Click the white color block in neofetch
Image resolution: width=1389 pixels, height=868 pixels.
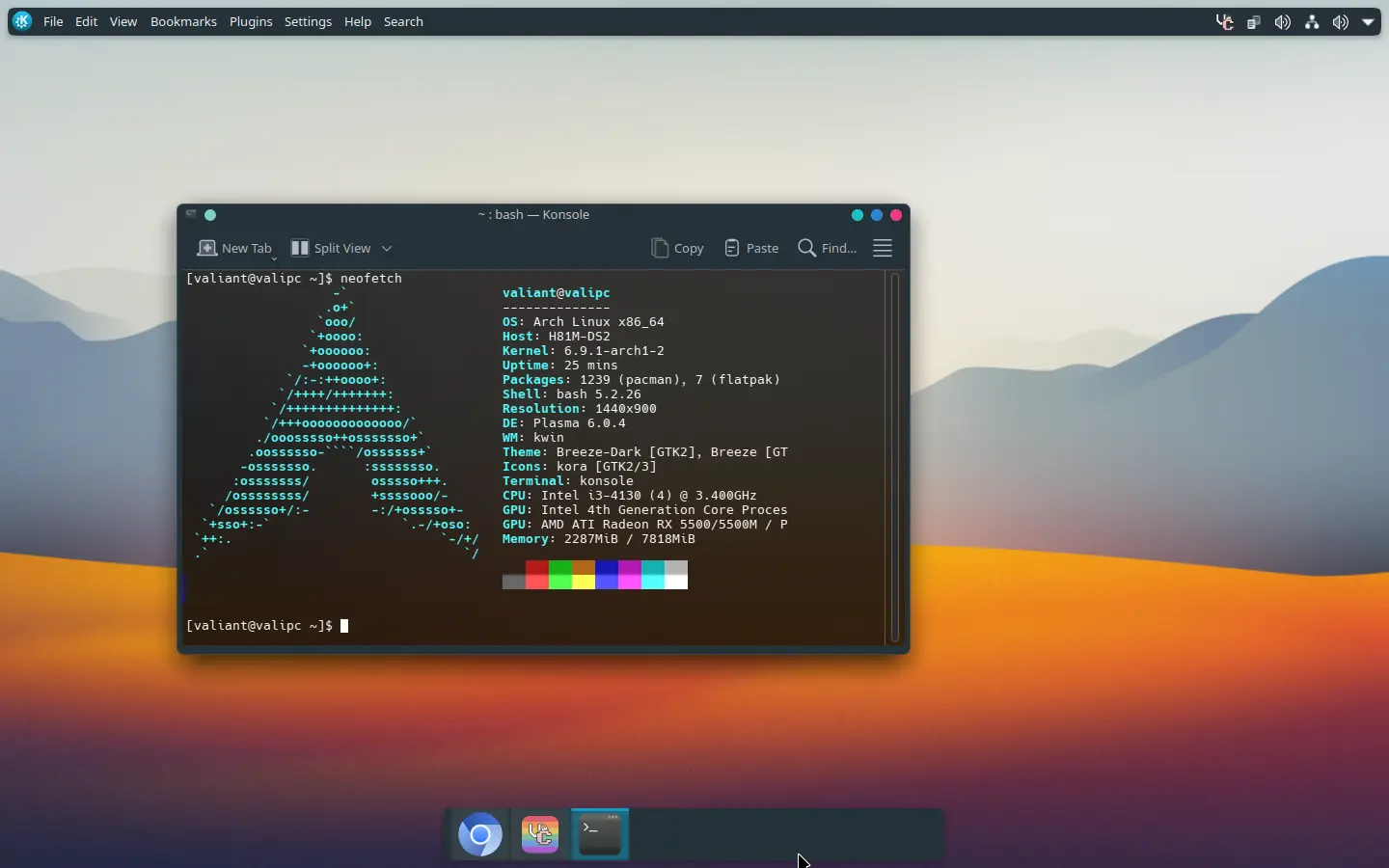coord(676,582)
